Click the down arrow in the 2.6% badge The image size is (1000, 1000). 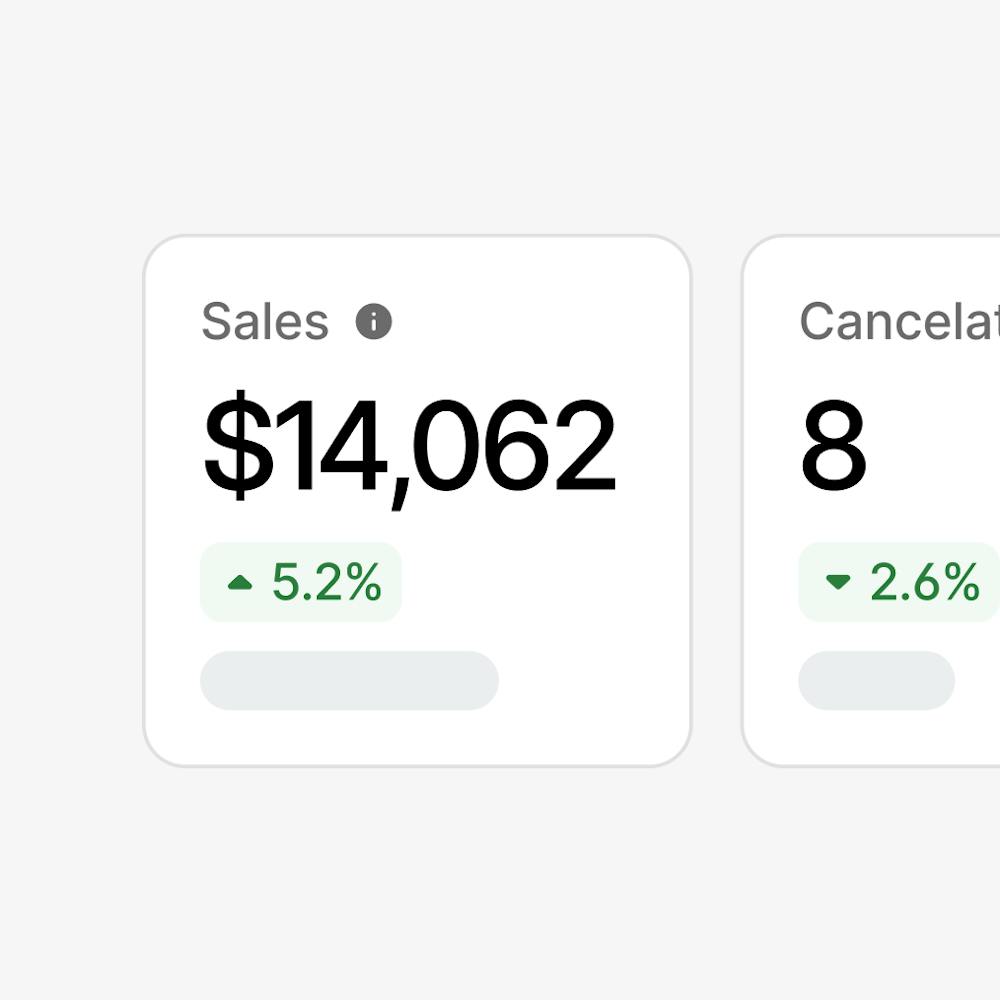tap(838, 582)
